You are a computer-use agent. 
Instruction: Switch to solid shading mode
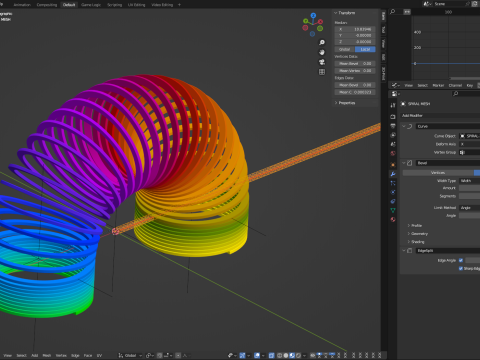pos(286,355)
